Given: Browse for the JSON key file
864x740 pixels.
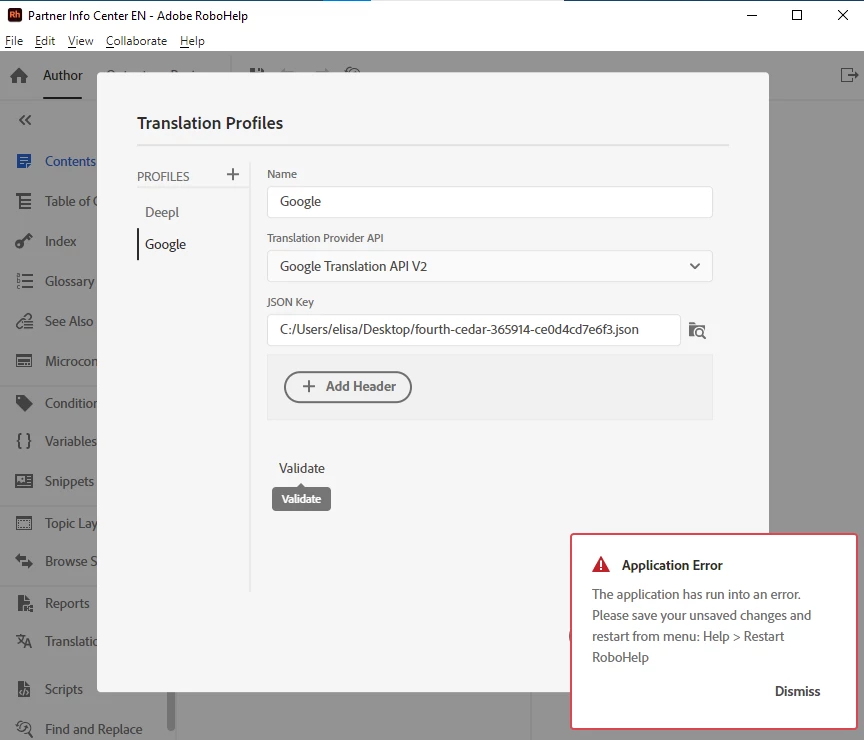Looking at the screenshot, I should pos(697,331).
